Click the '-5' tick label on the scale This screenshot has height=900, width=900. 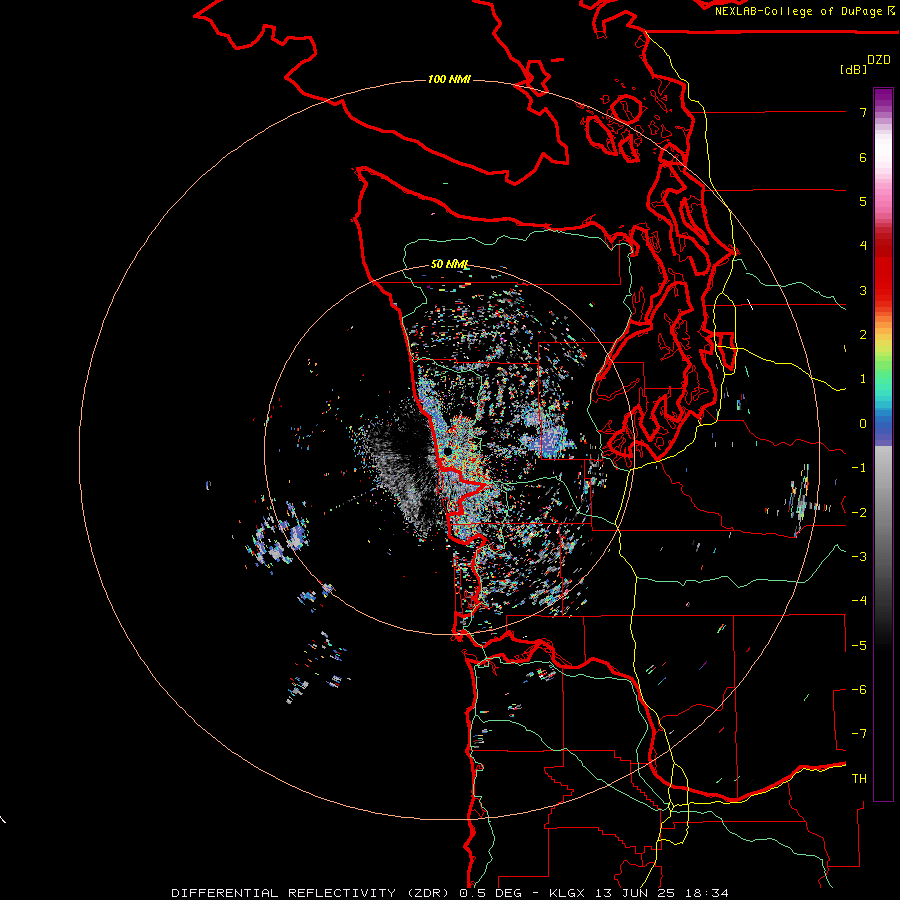coord(859,646)
